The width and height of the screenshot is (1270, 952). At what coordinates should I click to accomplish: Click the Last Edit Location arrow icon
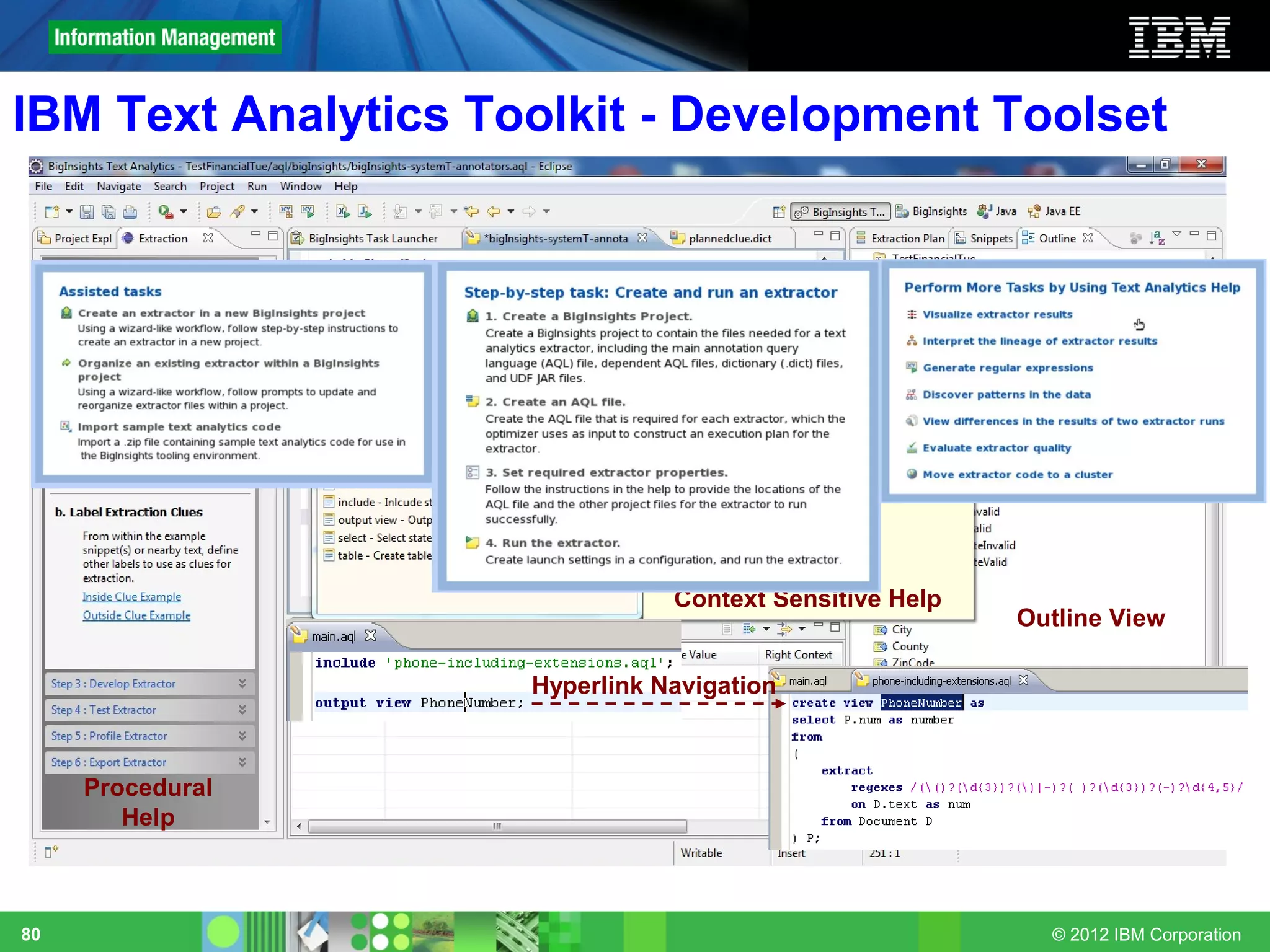[x=471, y=212]
